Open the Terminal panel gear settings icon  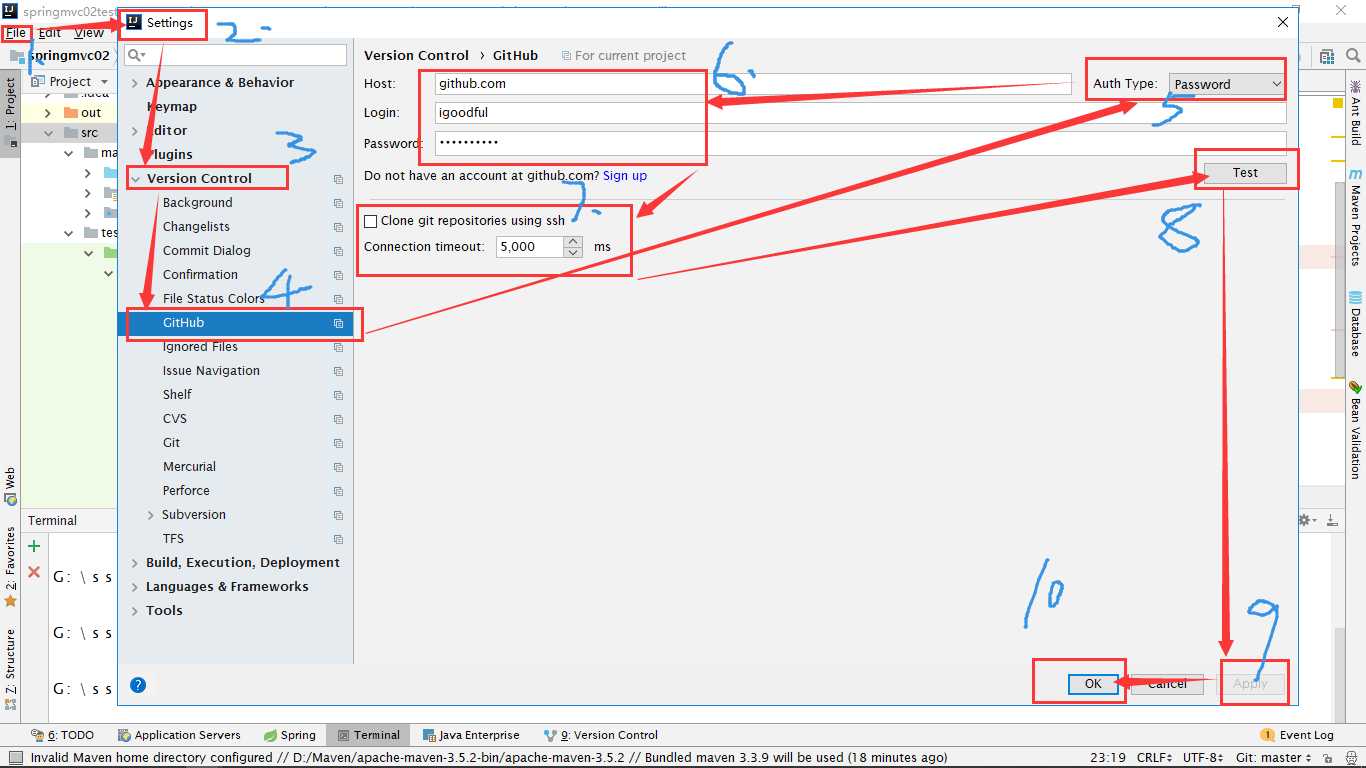pyautogui.click(x=1306, y=520)
